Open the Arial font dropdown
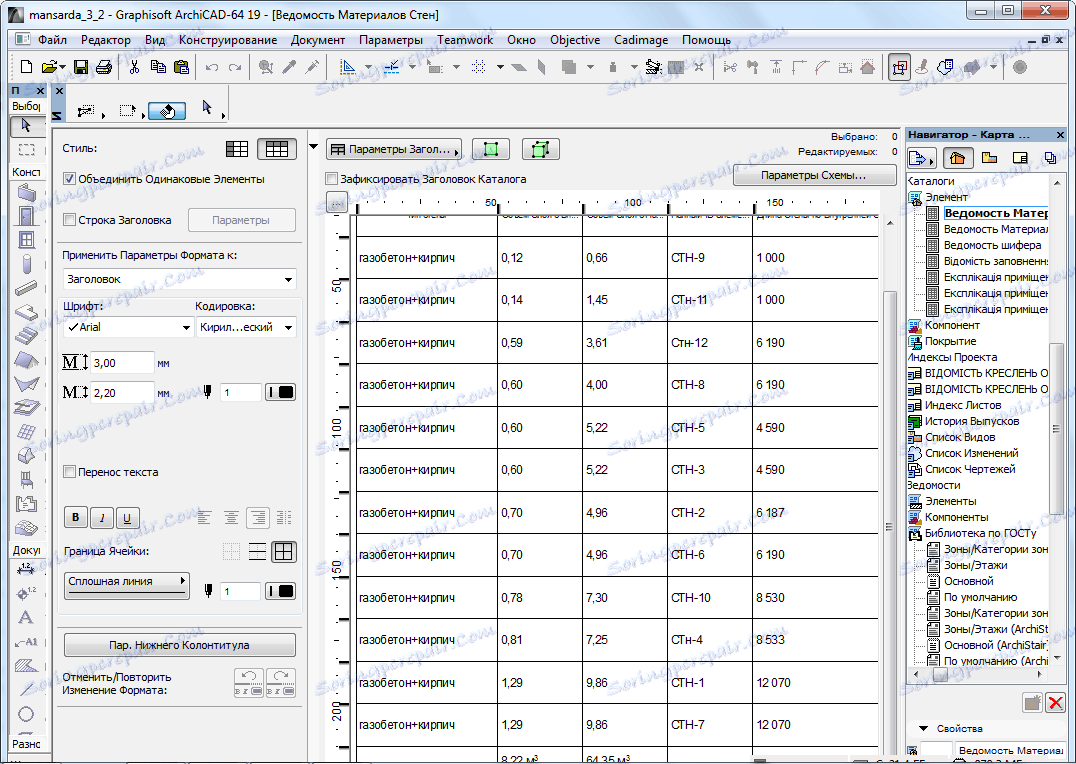 pos(128,327)
